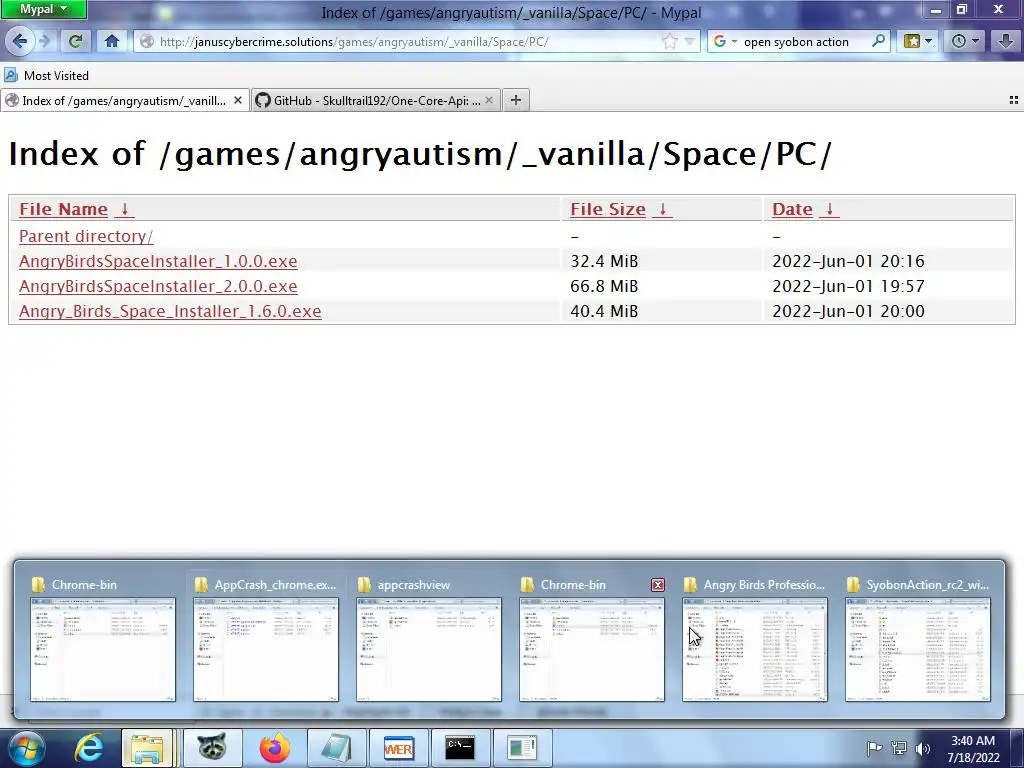Open the Most Visited bookmarks folder

pos(46,75)
